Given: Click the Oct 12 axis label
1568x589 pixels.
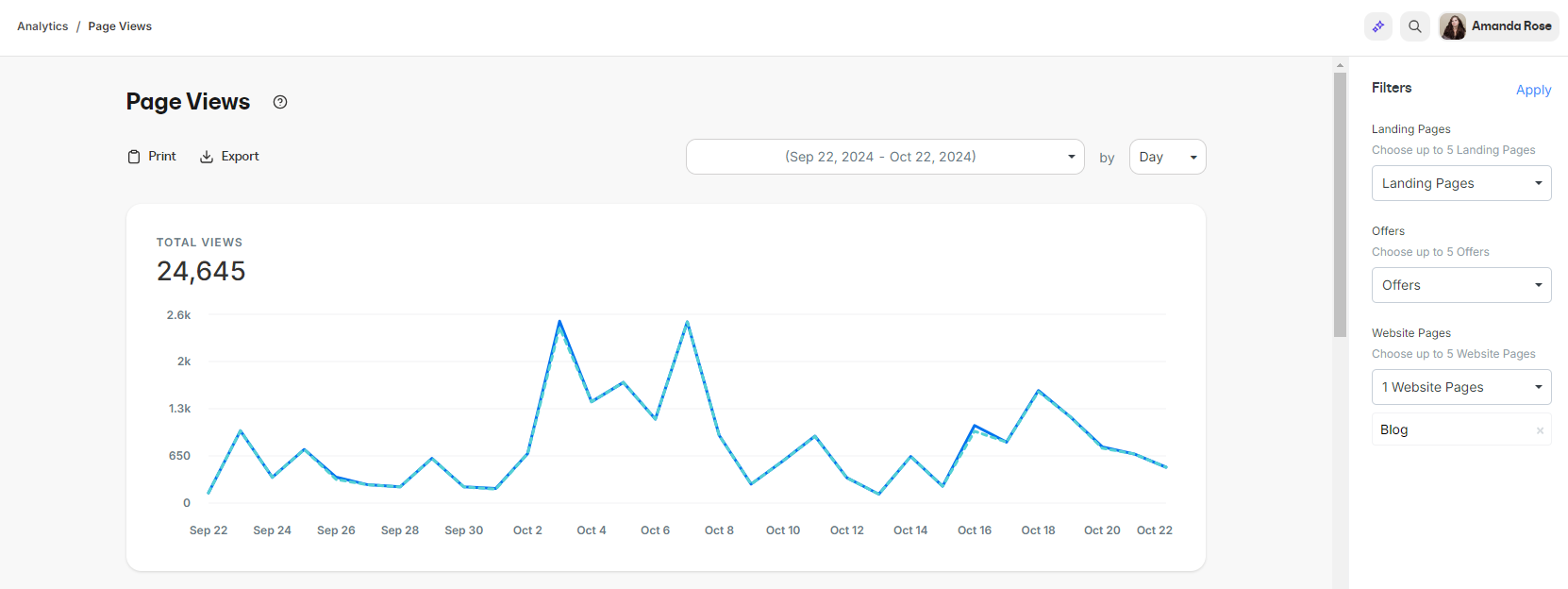Looking at the screenshot, I should pyautogui.click(x=847, y=530).
